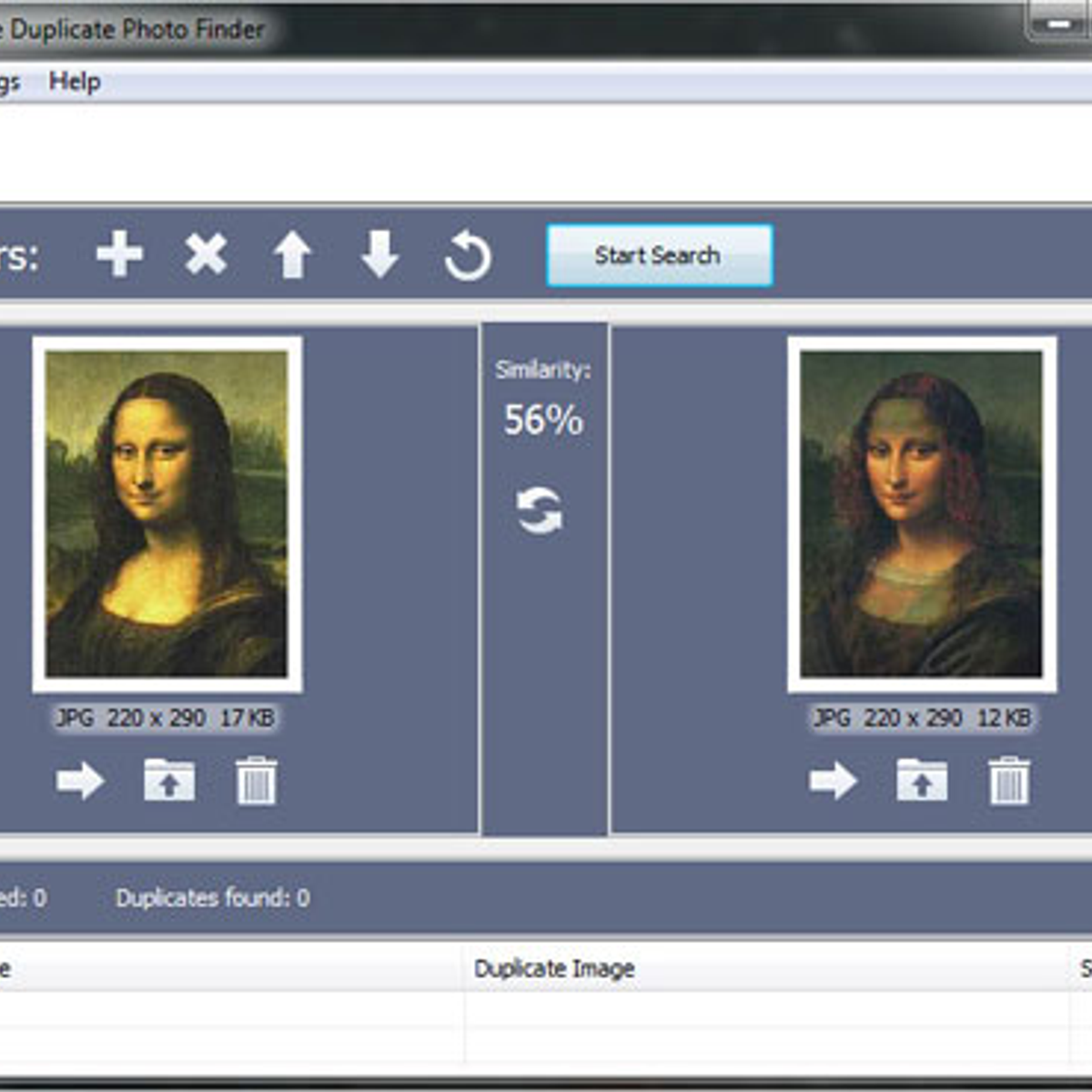1092x1092 pixels.
Task: Delete the 12 KB image with trash icon
Action: (1009, 781)
